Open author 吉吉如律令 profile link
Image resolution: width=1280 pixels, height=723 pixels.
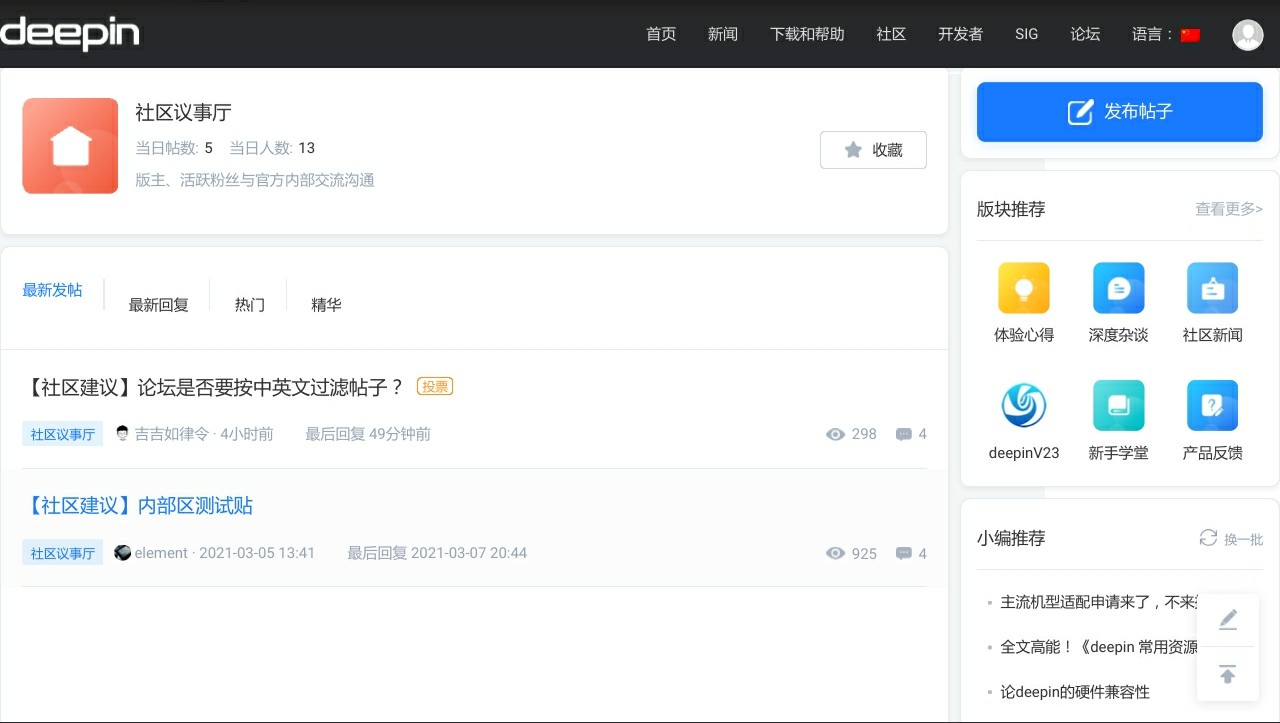(x=172, y=434)
